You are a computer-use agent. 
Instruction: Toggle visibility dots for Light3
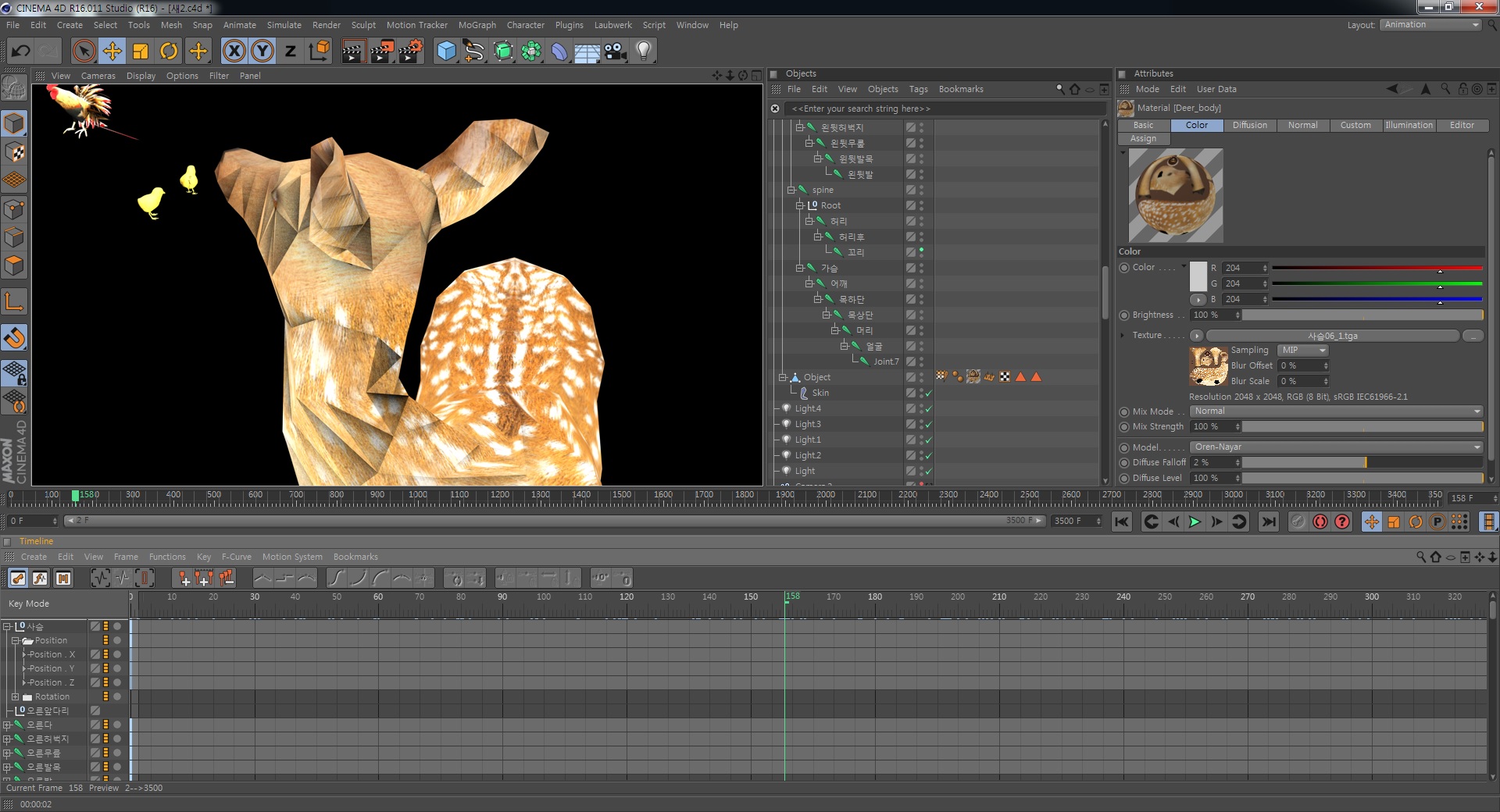pyautogui.click(x=921, y=425)
